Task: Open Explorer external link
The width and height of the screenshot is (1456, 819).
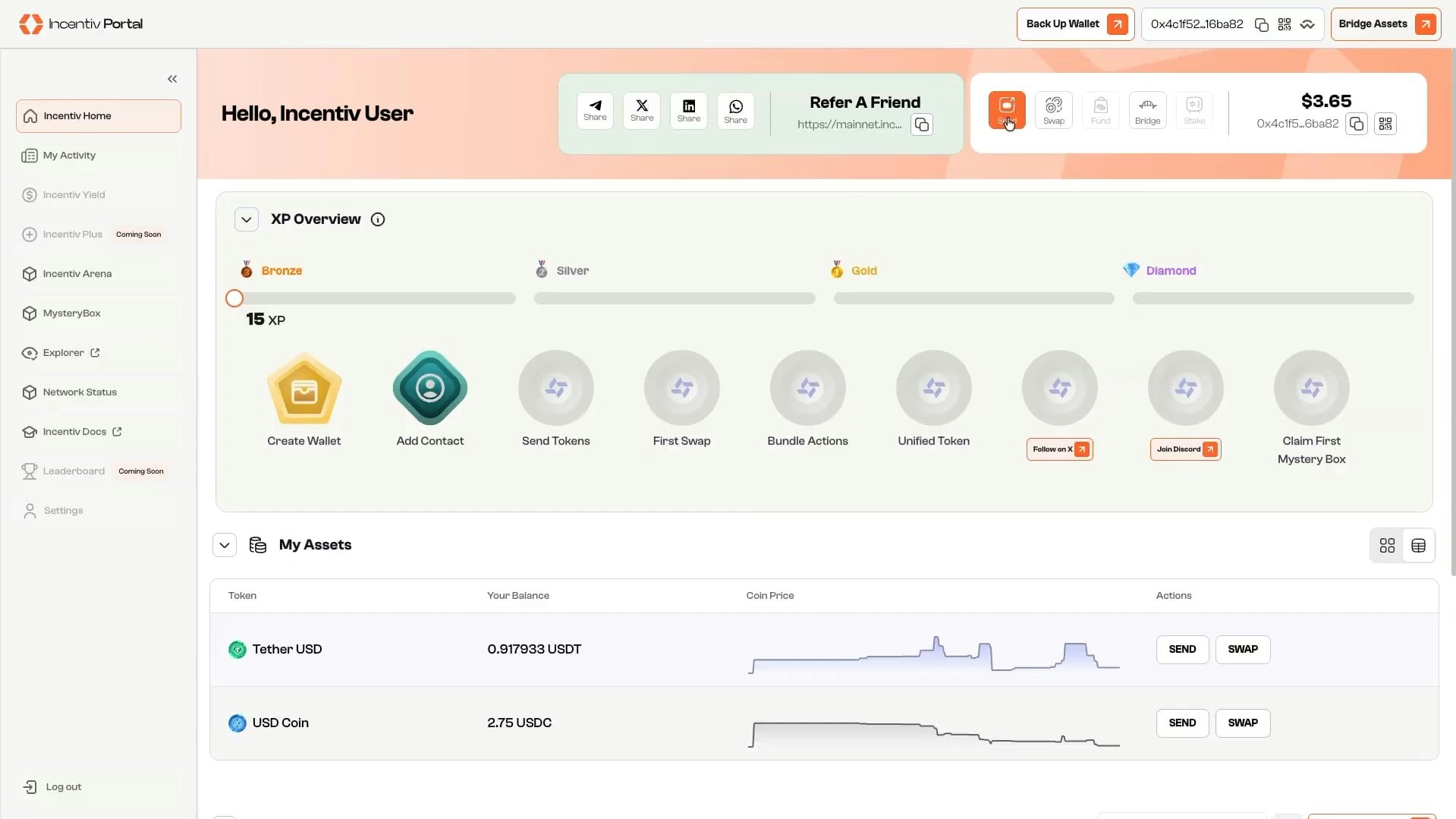Action: (x=99, y=353)
